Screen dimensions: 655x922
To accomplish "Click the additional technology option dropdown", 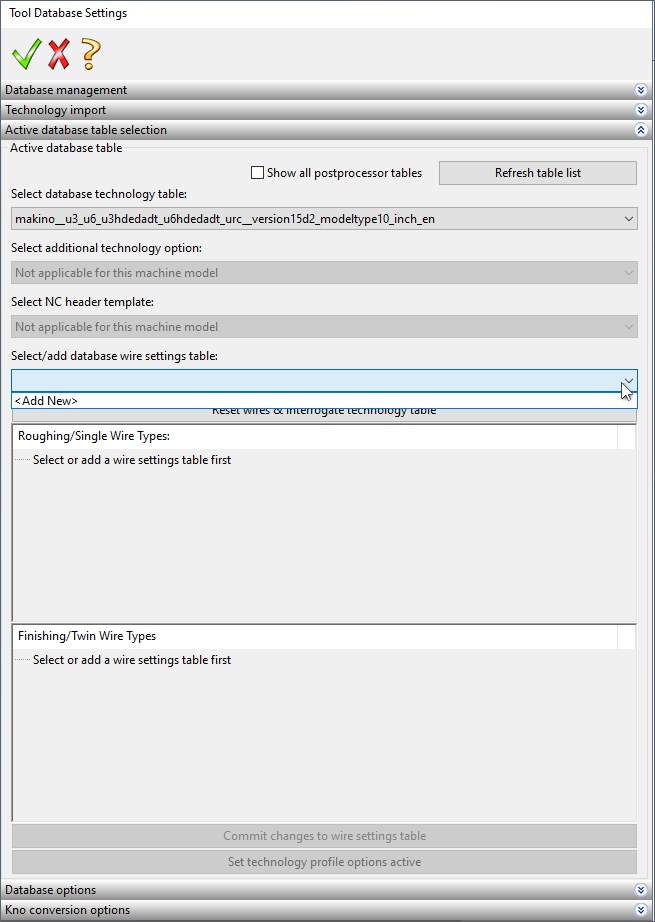I will point(324,273).
